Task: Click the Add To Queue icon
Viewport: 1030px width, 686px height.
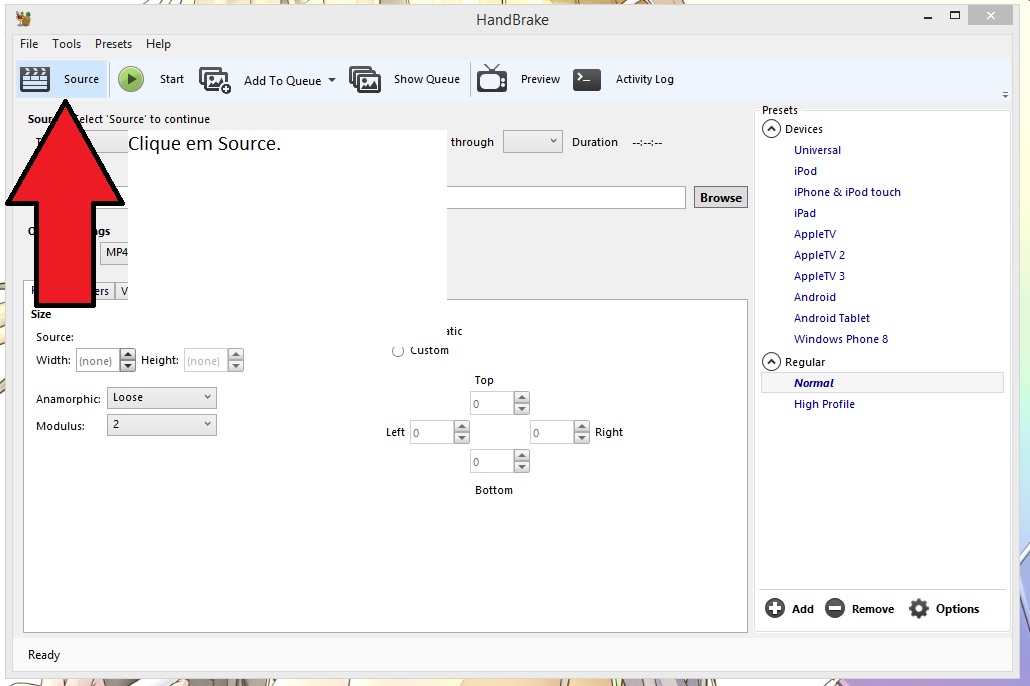Action: [215, 80]
